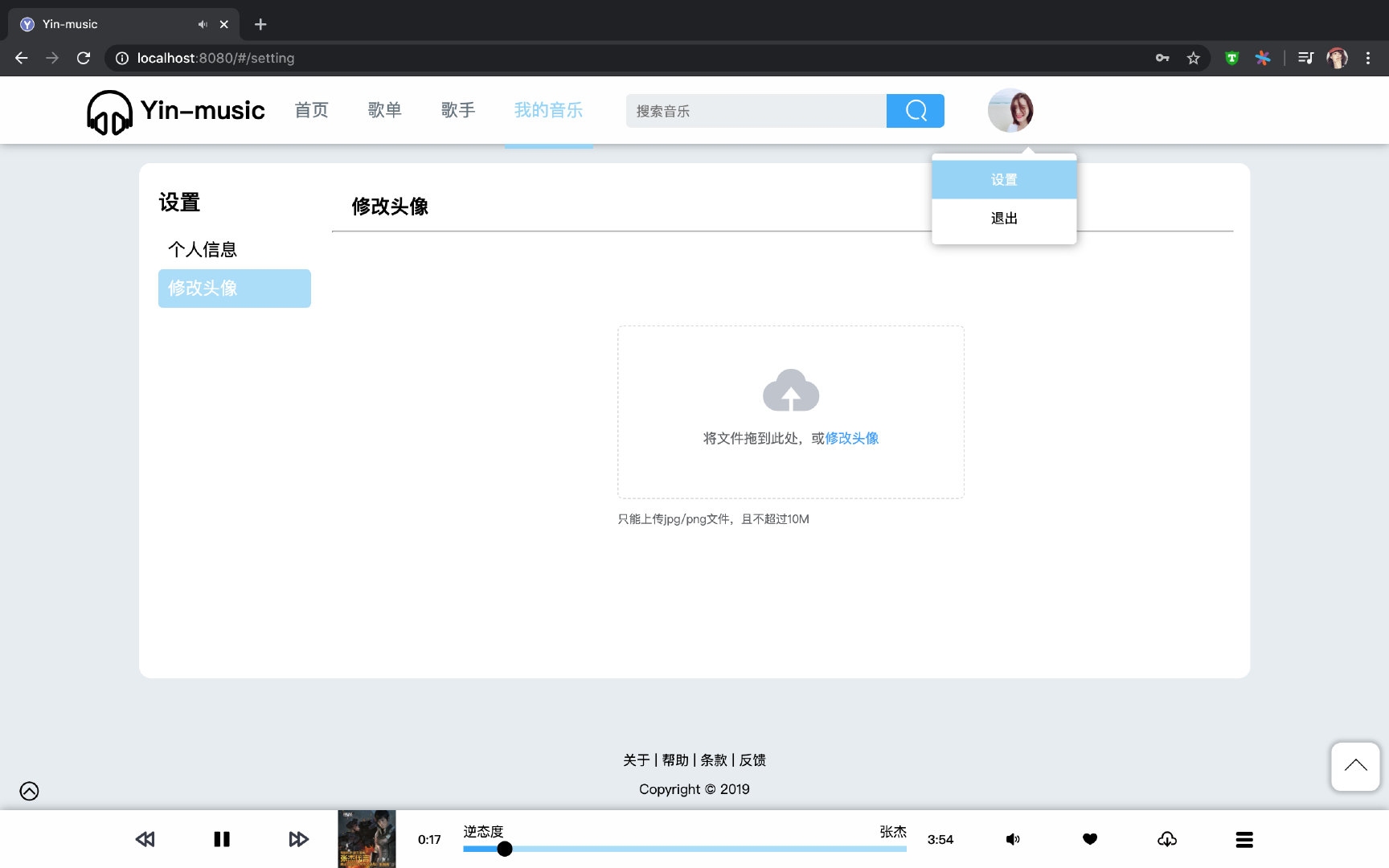The image size is (1389, 868).
Task: Click the 修改头像 upload link
Action: click(x=852, y=438)
